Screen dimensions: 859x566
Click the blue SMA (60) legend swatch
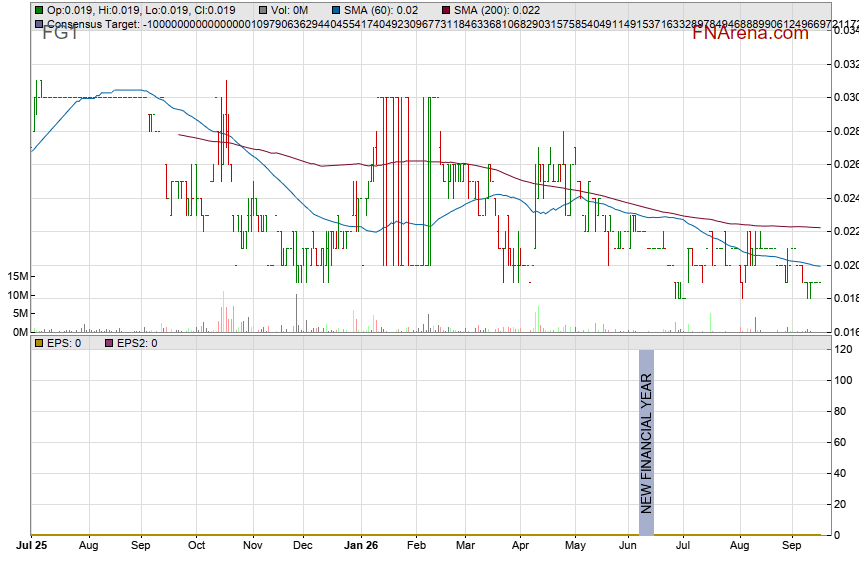[x=336, y=10]
